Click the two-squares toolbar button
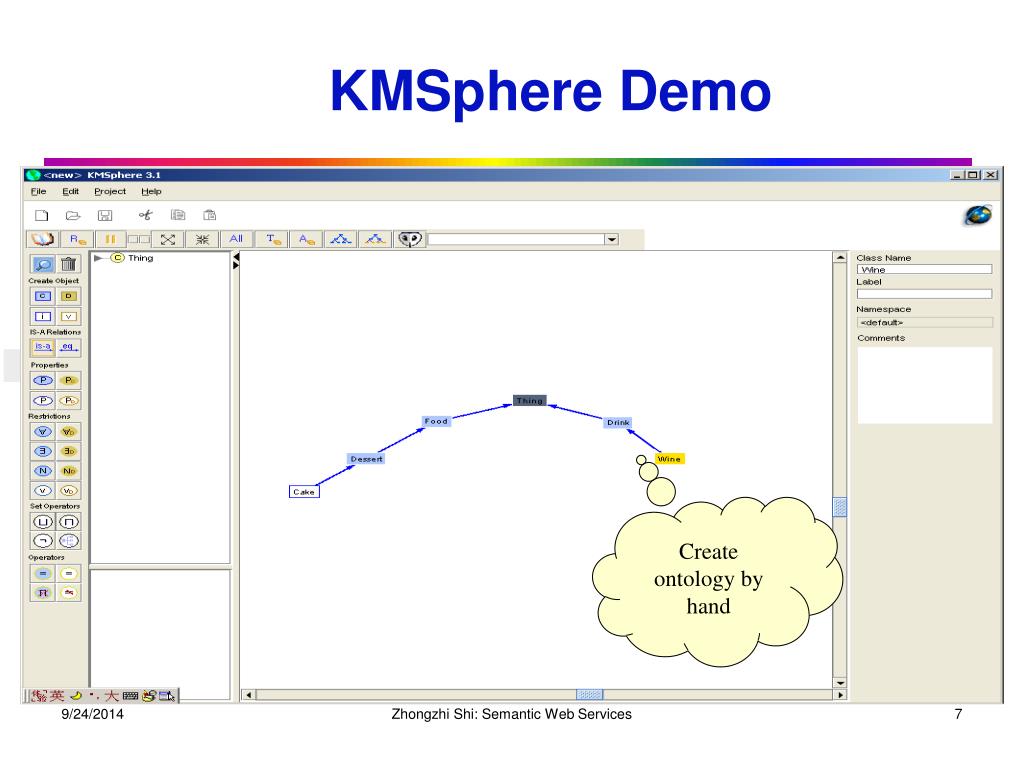Screen dimensions: 1024x768 pyautogui.click(x=138, y=240)
